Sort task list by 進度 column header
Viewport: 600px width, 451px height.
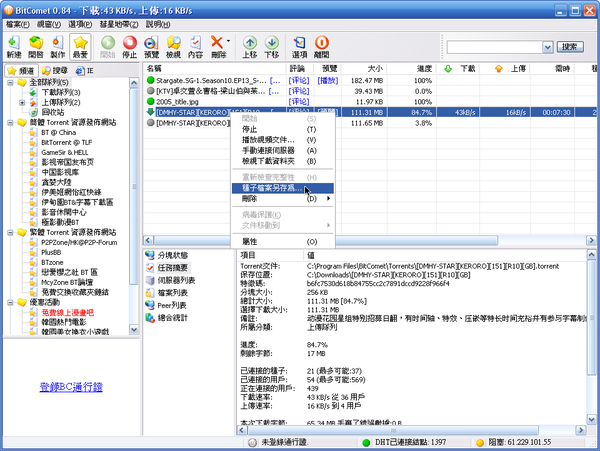(411, 69)
